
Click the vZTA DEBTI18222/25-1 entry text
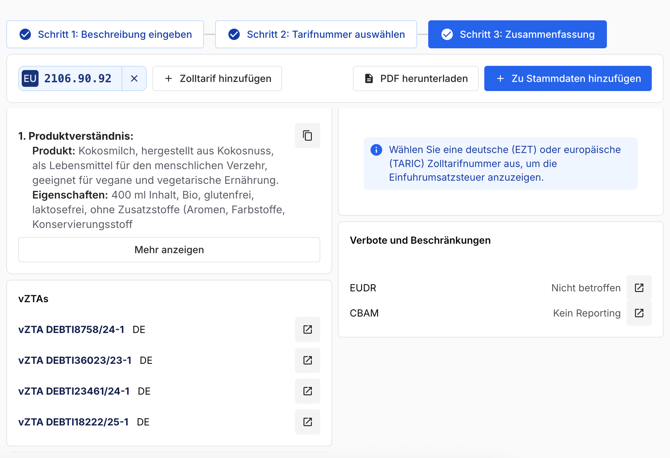(73, 422)
